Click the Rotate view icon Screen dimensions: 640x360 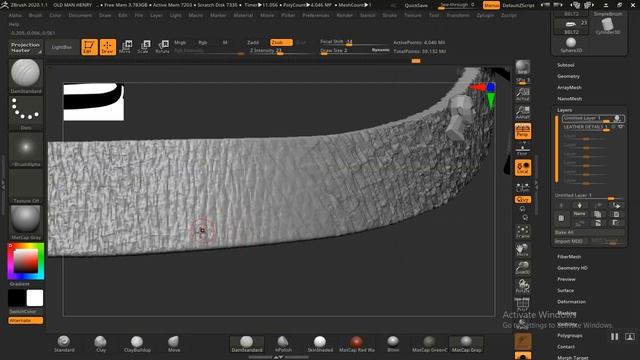tap(523, 286)
